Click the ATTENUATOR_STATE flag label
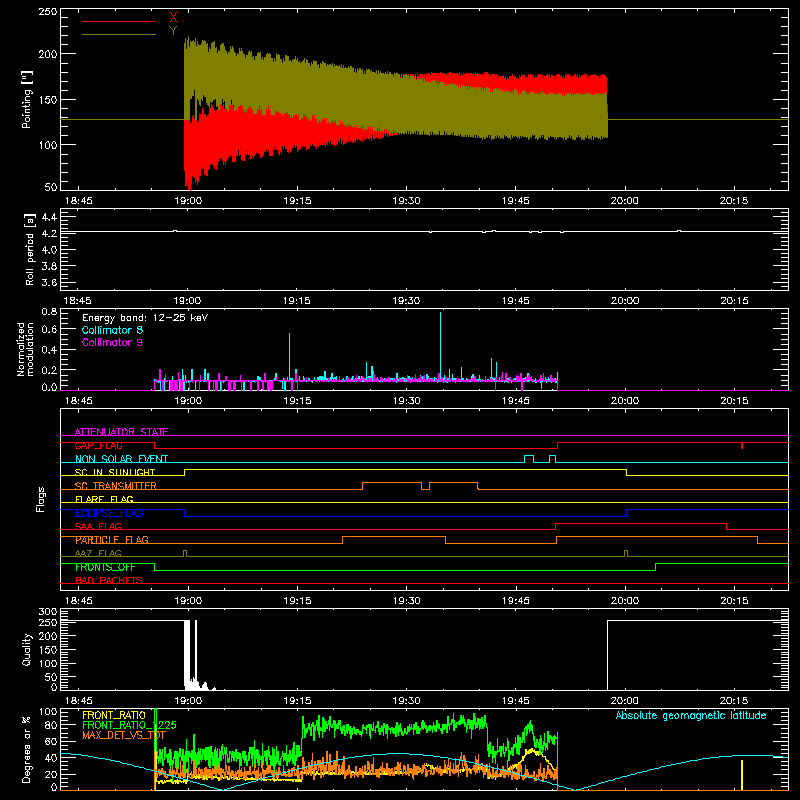Image resolution: width=800 pixels, height=800 pixels. pyautogui.click(x=121, y=432)
